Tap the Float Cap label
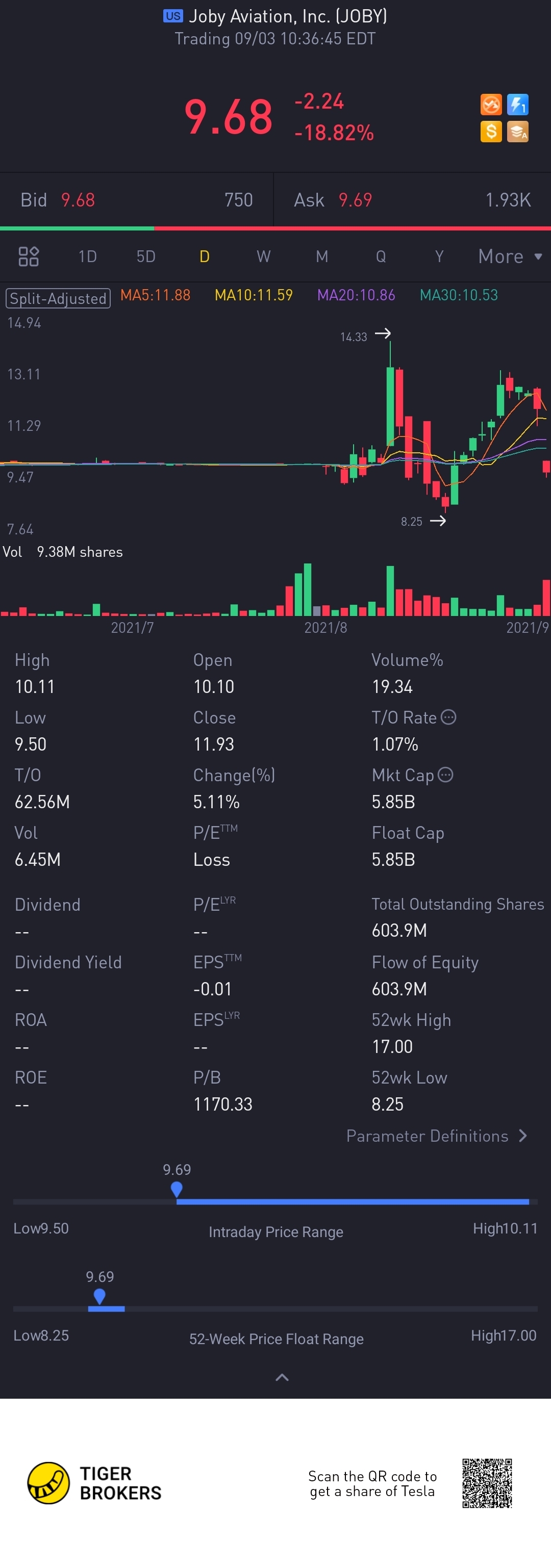This screenshot has width=551, height=1568. [x=408, y=832]
